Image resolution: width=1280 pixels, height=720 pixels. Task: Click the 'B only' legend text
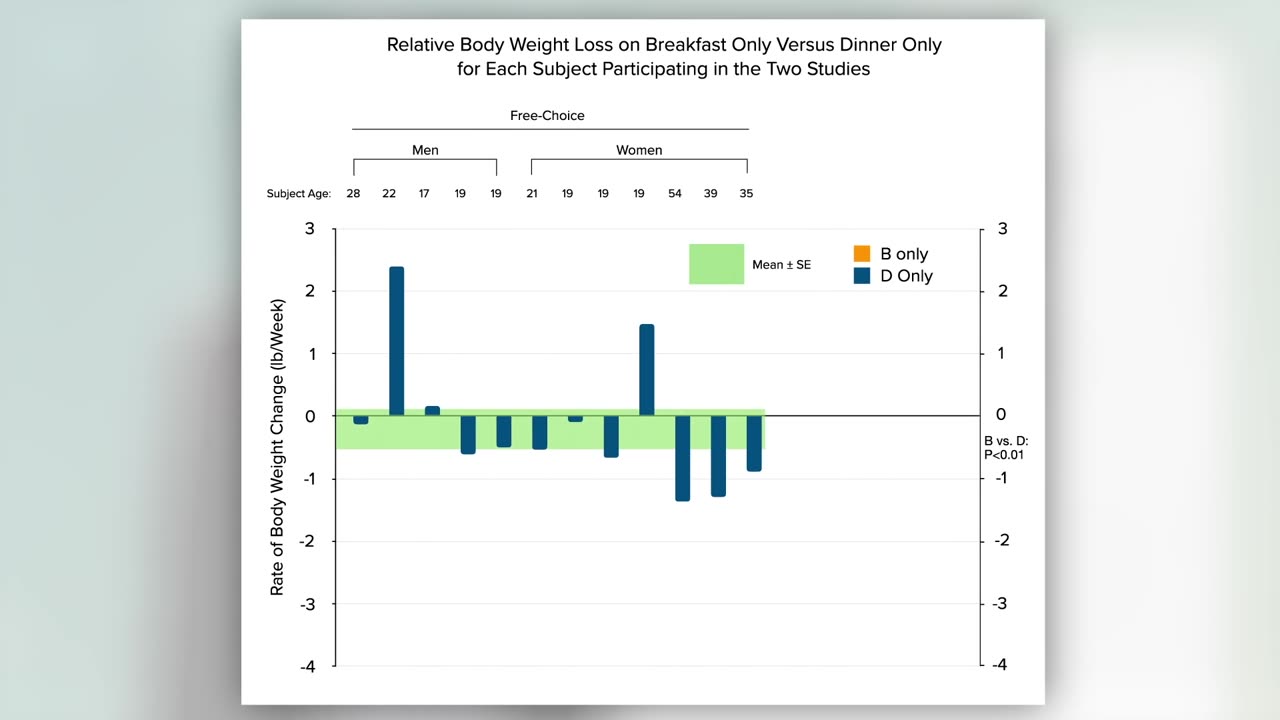point(904,254)
